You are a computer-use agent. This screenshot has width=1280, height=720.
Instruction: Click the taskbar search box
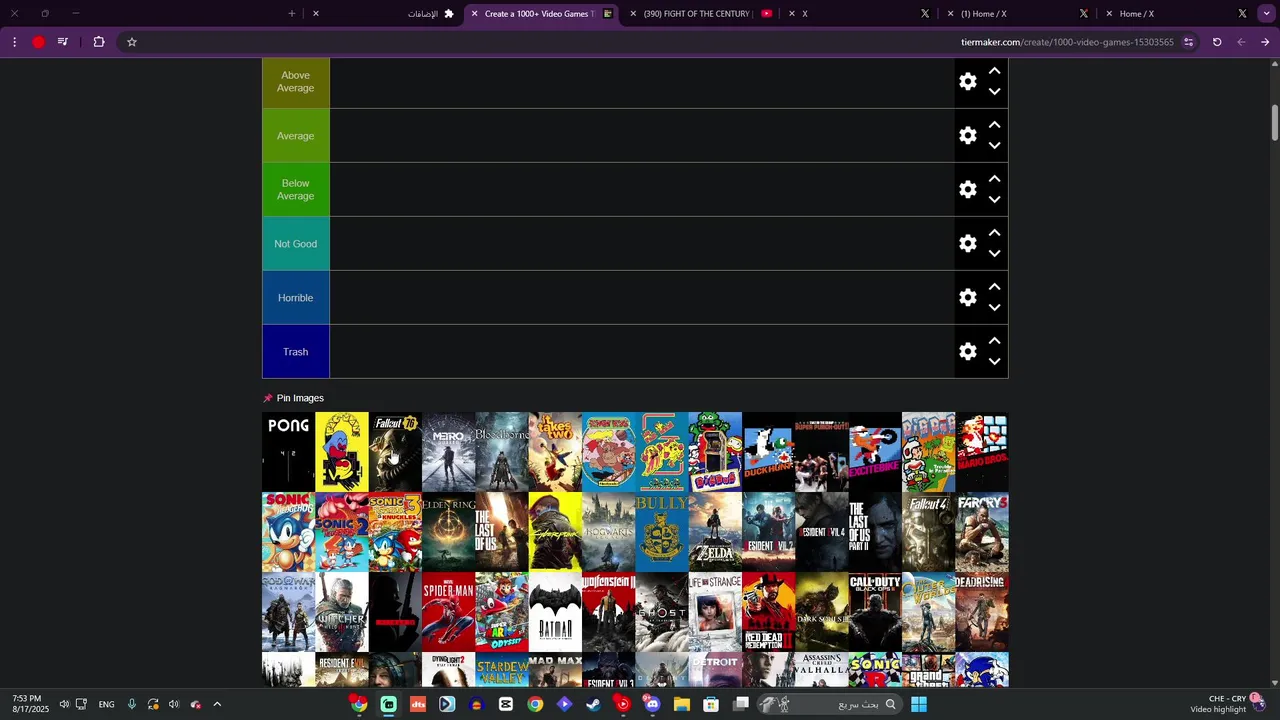(x=830, y=704)
